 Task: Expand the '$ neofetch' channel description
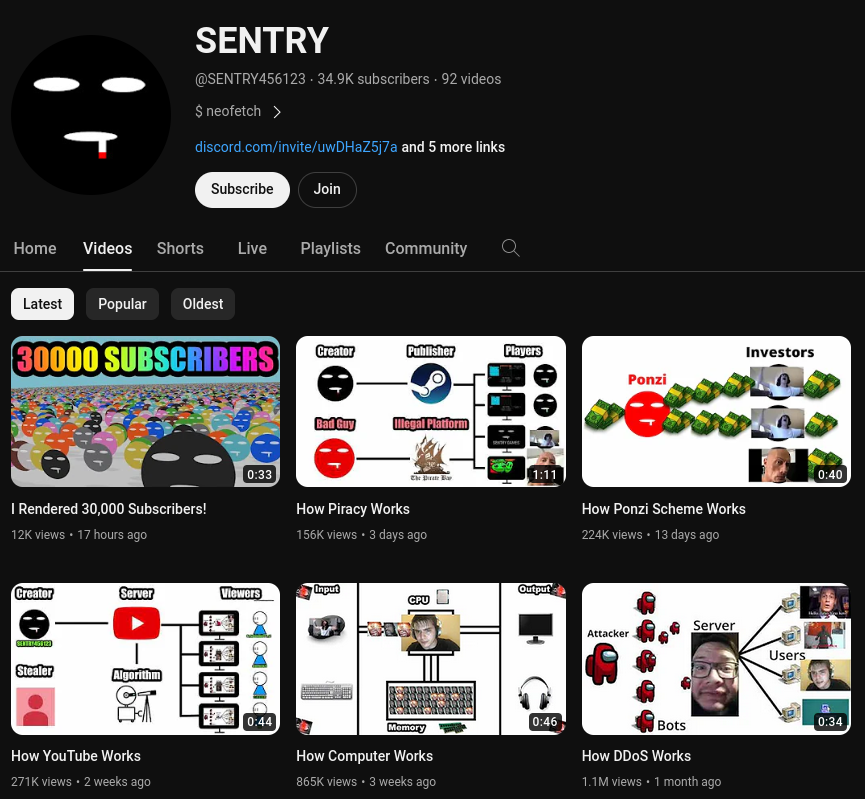[228, 111]
